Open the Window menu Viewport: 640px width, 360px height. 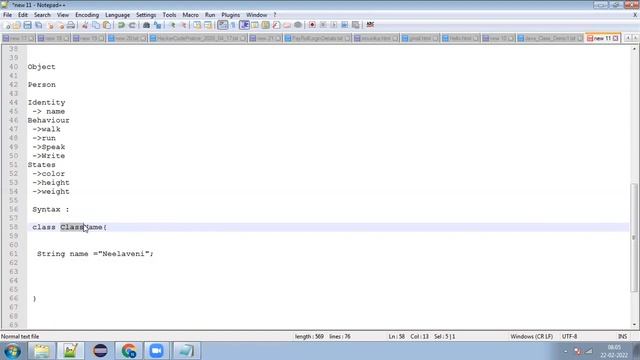[256, 15]
